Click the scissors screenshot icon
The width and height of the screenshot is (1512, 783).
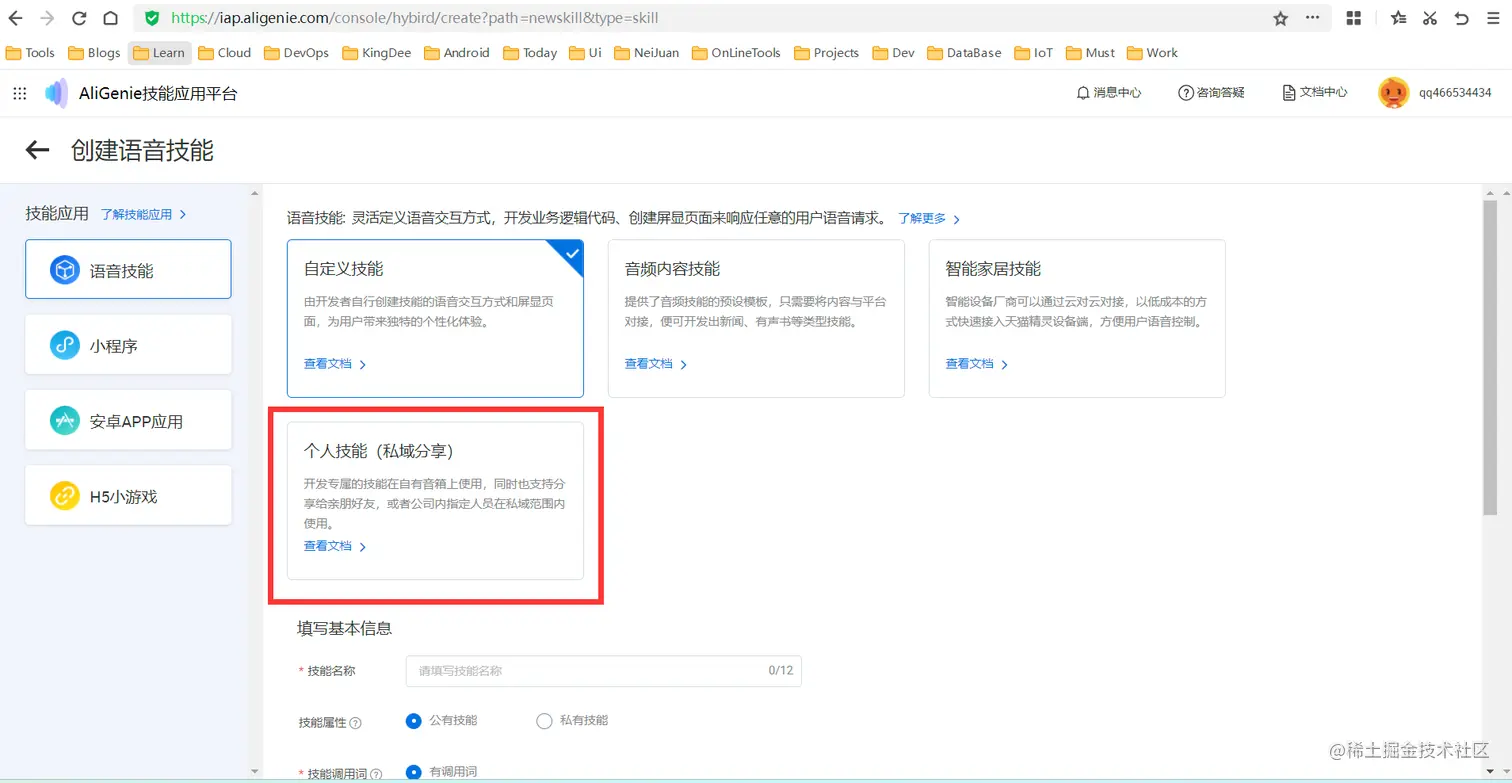click(x=1430, y=18)
